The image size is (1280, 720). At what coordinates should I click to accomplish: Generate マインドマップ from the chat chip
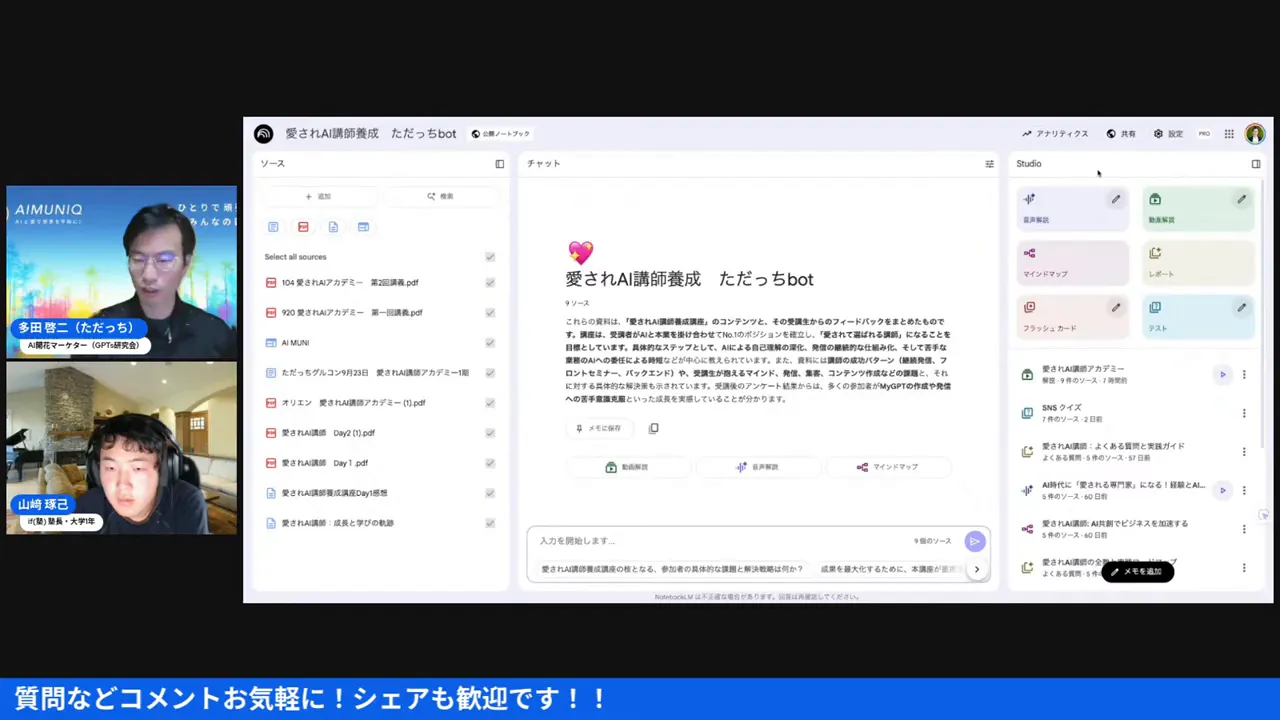click(887, 467)
